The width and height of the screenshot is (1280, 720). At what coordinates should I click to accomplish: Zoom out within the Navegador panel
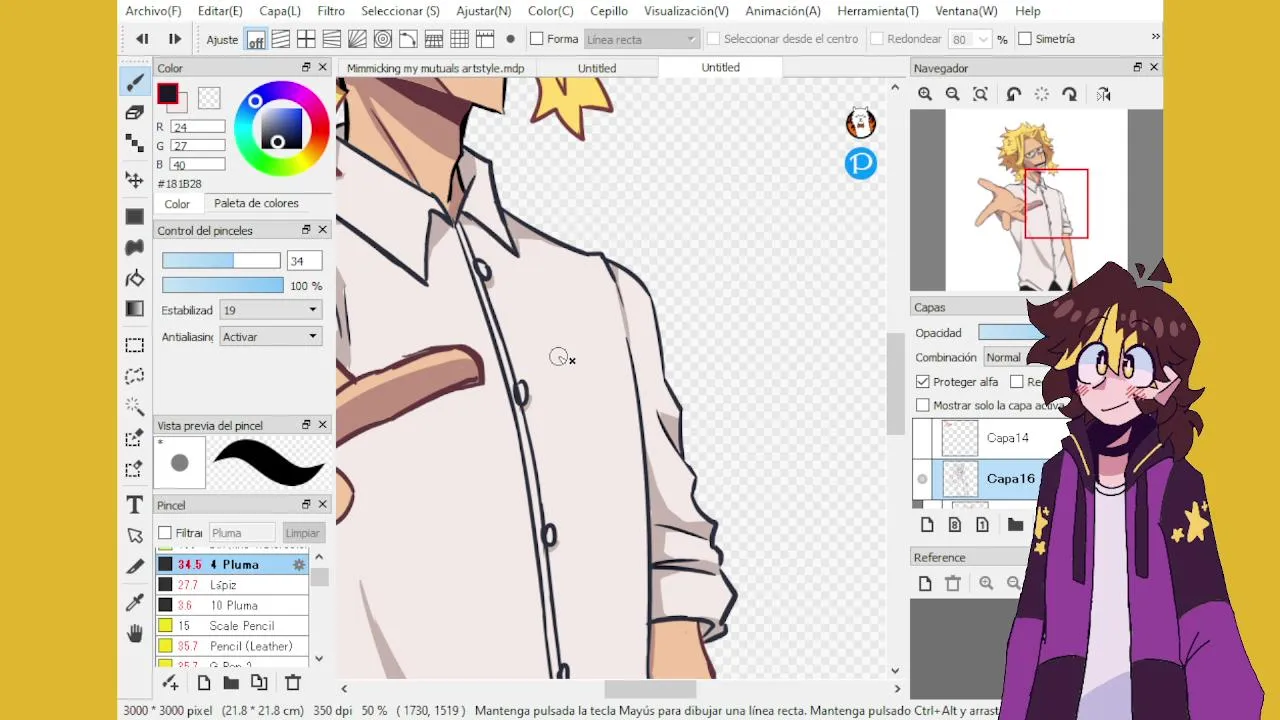click(x=953, y=94)
